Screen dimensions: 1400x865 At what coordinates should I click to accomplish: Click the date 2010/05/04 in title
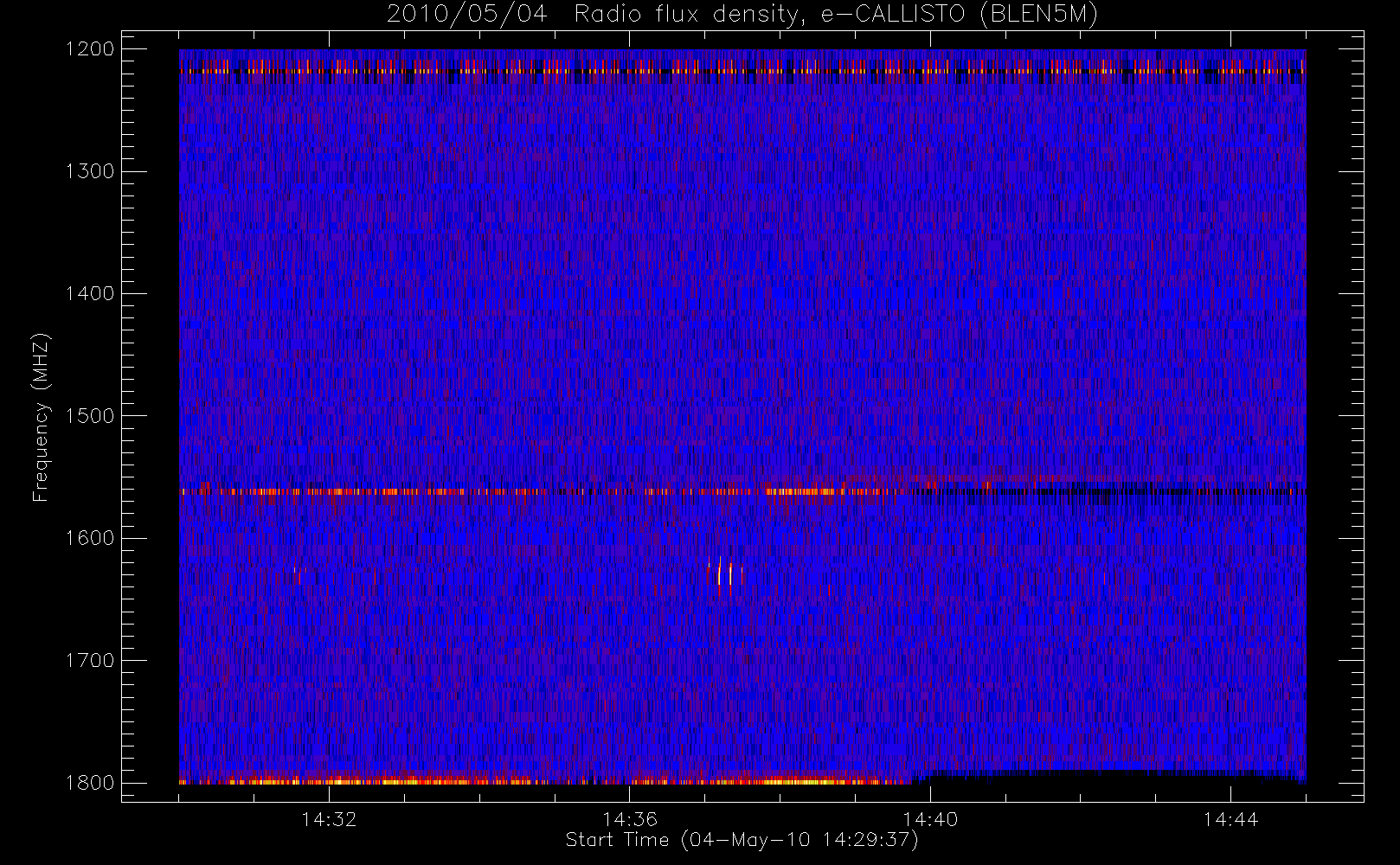(466, 15)
